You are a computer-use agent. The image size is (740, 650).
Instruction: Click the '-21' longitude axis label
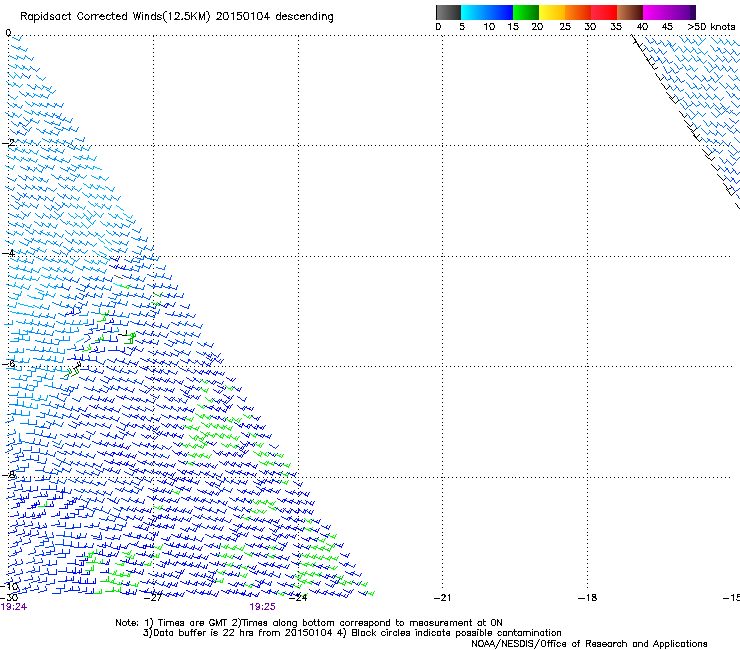(442, 598)
